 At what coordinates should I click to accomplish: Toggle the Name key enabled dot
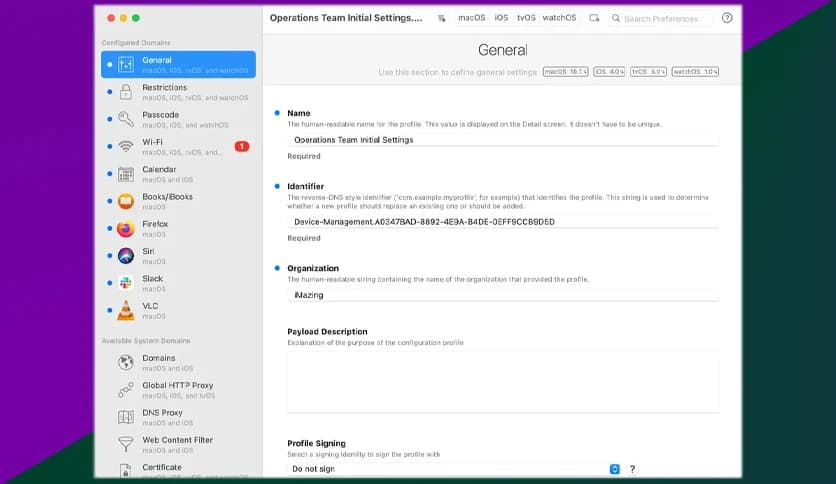coord(277,113)
